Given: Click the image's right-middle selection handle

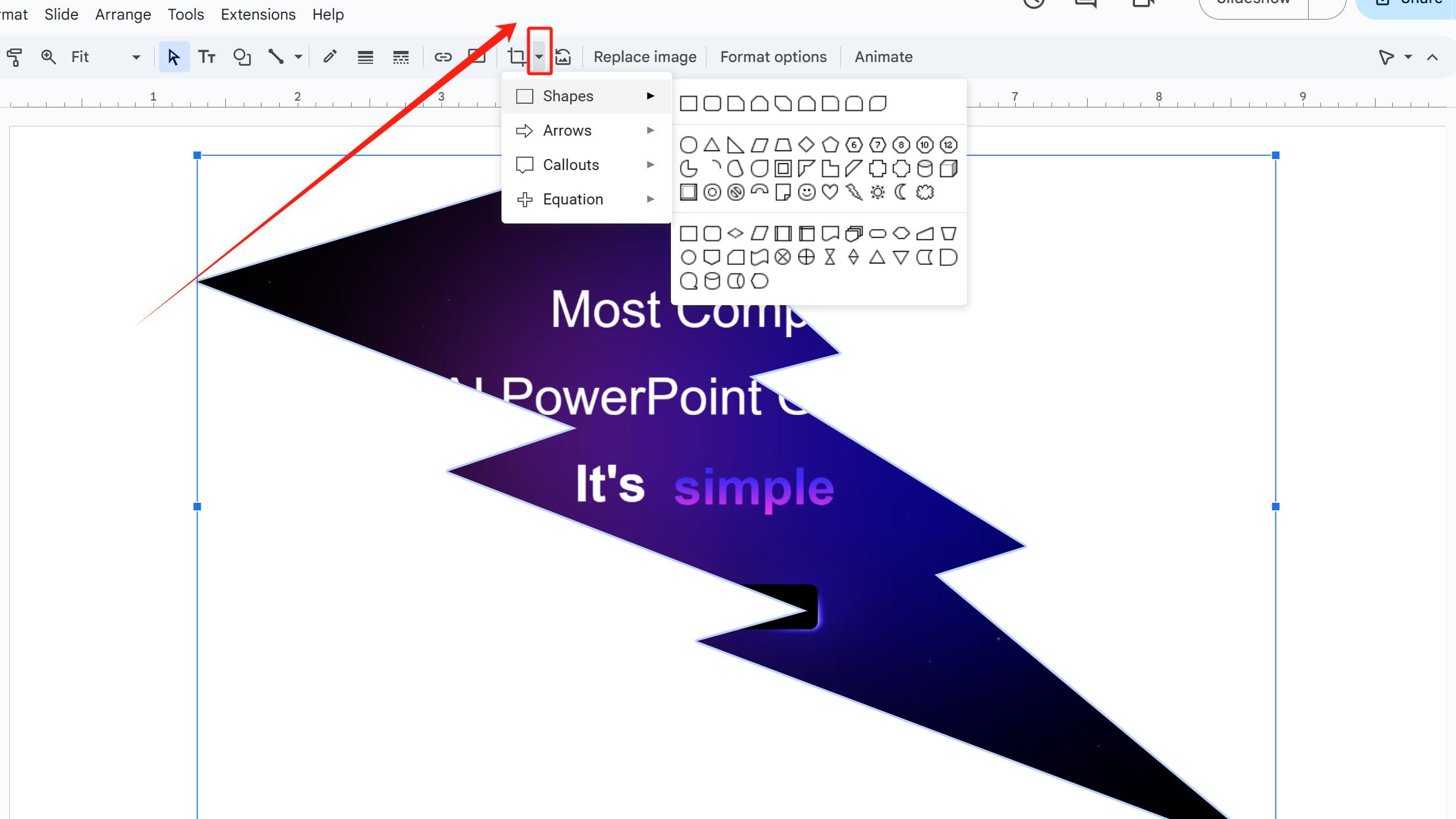Looking at the screenshot, I should click(x=1276, y=507).
